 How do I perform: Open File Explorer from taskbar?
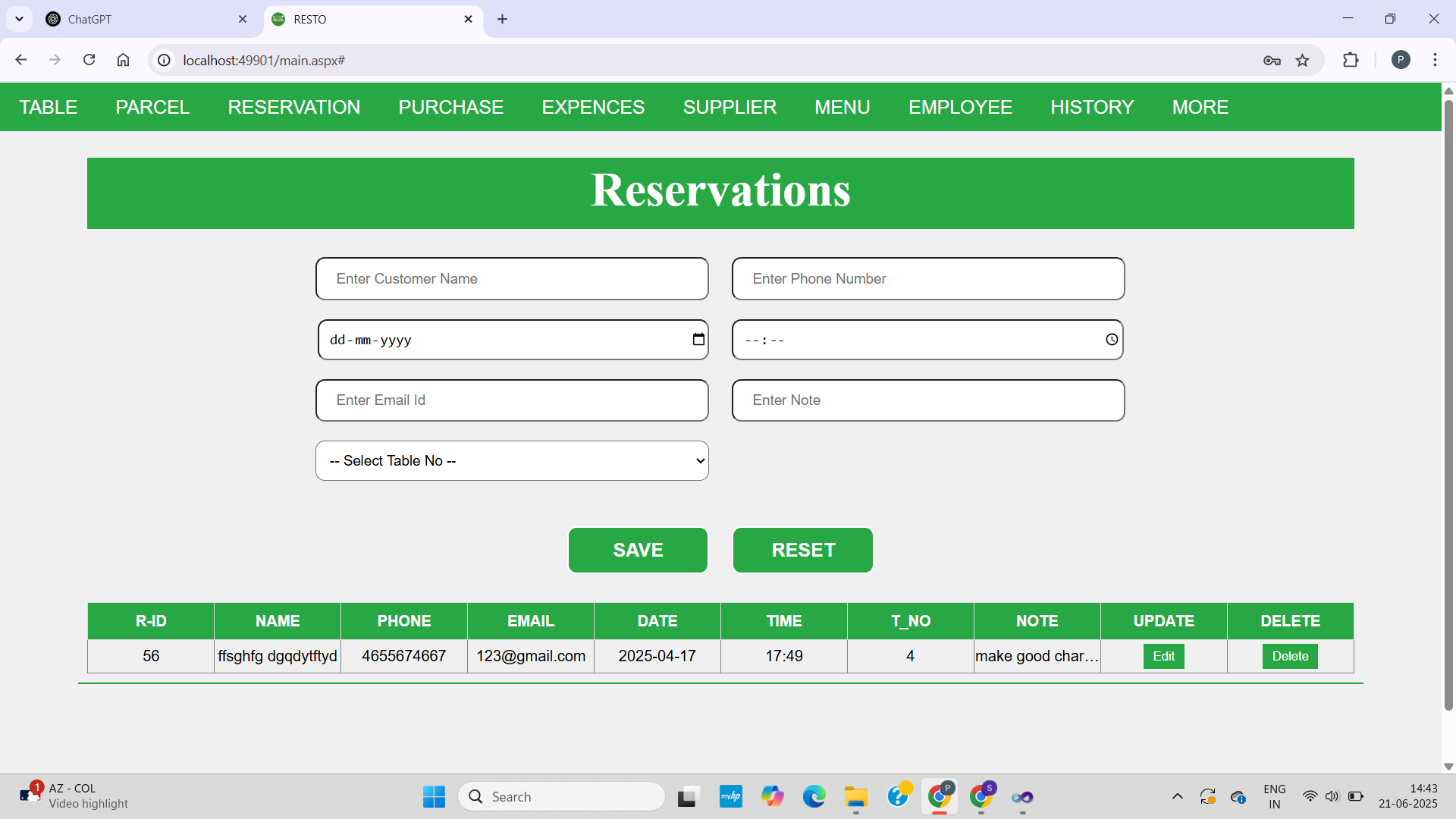click(855, 796)
